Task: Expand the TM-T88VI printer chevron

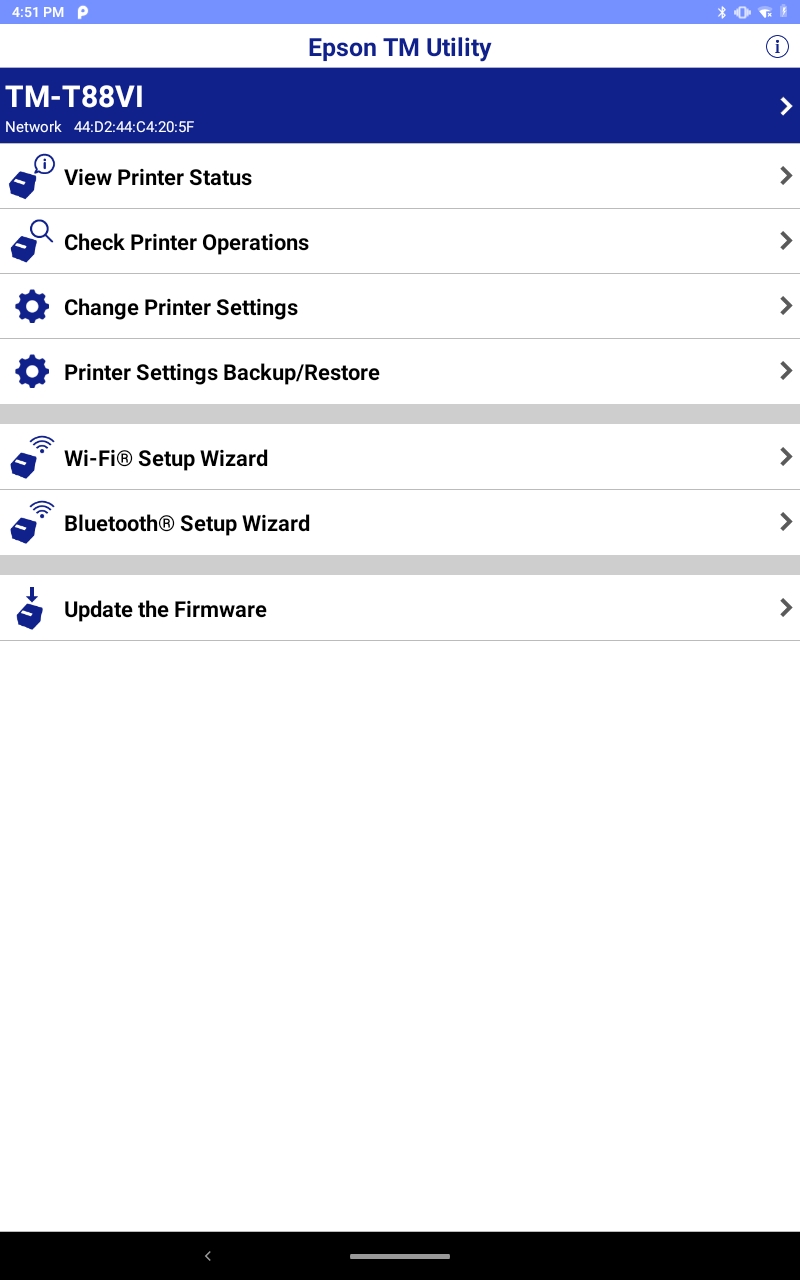Action: (x=786, y=106)
